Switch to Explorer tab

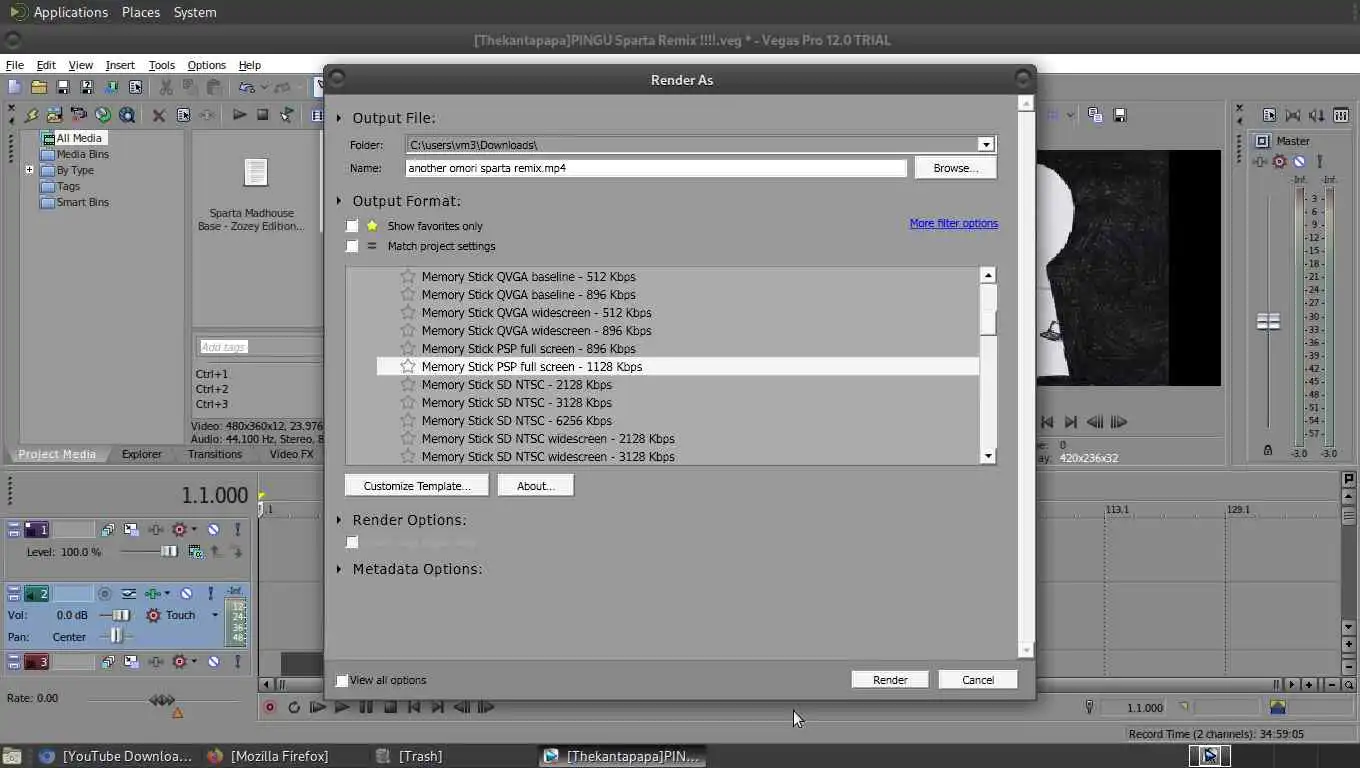tap(142, 454)
